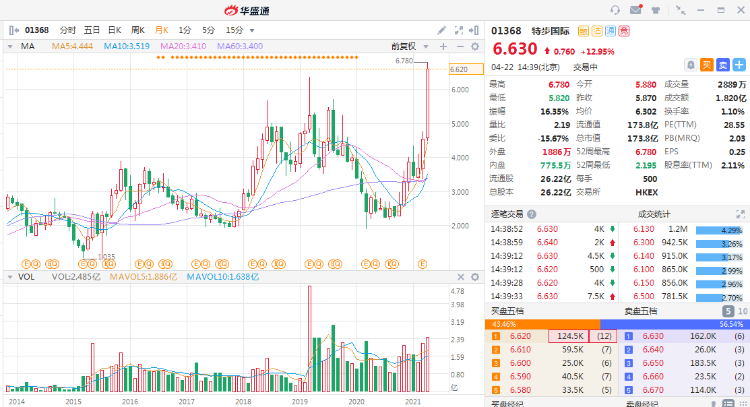Set price alert with bell icon
Image resolution: width=750 pixels, height=407 pixels.
(x=691, y=65)
